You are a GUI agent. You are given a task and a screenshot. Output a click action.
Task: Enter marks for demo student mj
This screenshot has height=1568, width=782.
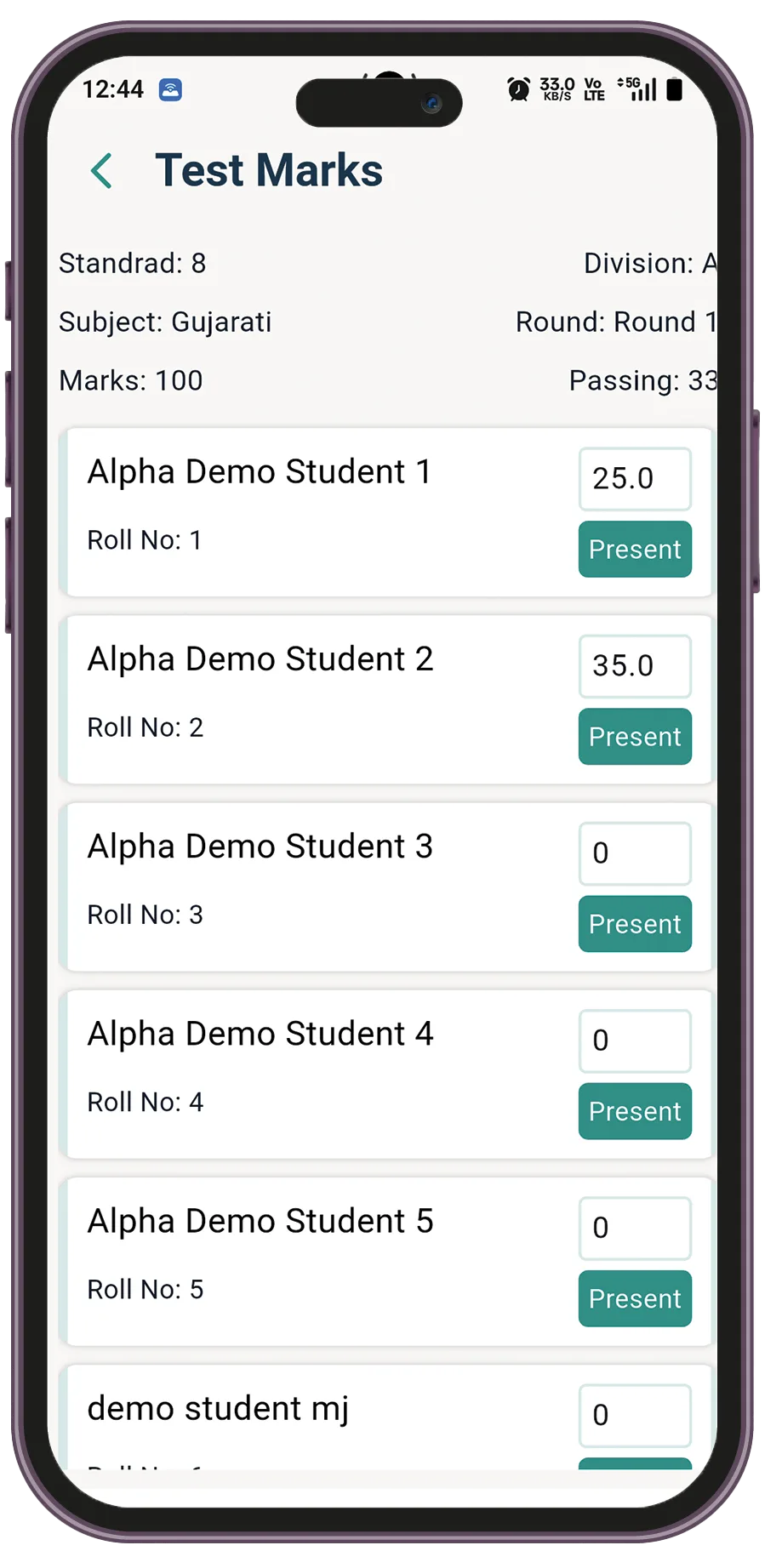(635, 1415)
